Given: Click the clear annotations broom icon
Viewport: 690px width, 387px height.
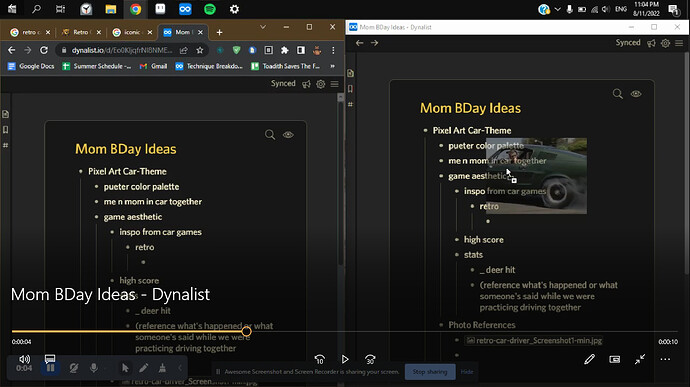Looking at the screenshot, I should [x=162, y=368].
